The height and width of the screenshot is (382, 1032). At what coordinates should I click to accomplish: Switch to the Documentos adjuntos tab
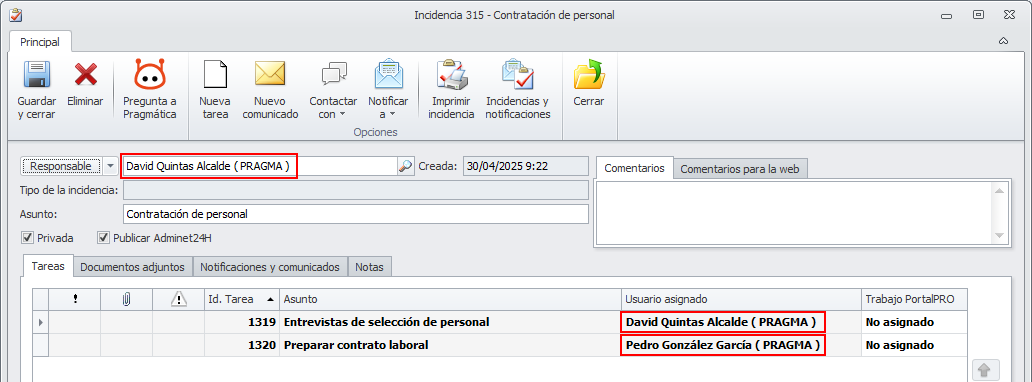[134, 267]
